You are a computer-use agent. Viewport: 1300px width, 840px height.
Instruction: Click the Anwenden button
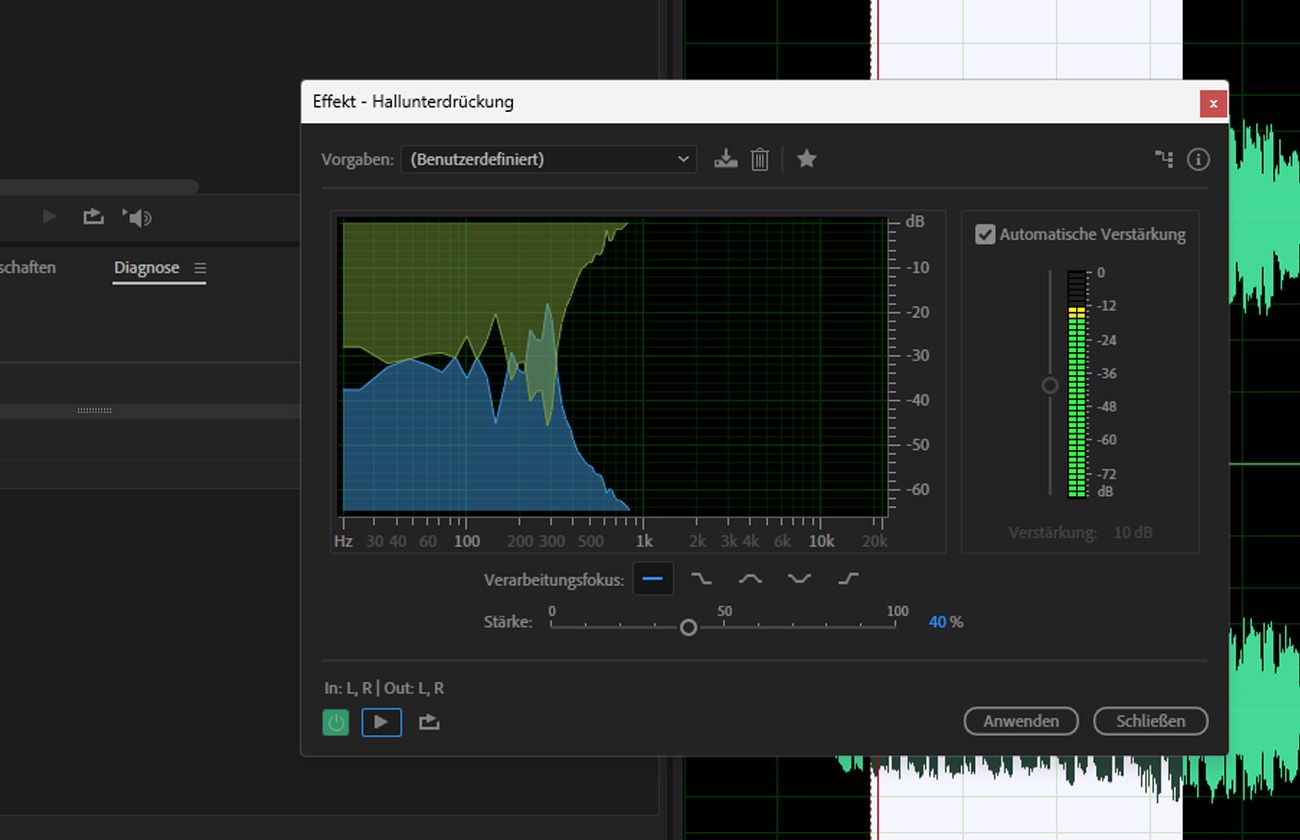coord(1021,721)
